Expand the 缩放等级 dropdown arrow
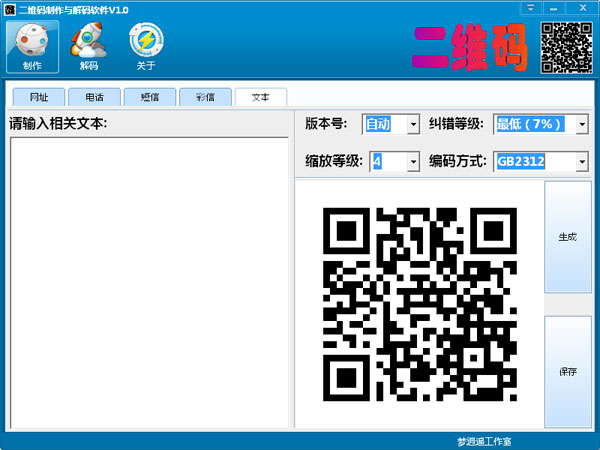The height and width of the screenshot is (450, 600). (x=413, y=161)
